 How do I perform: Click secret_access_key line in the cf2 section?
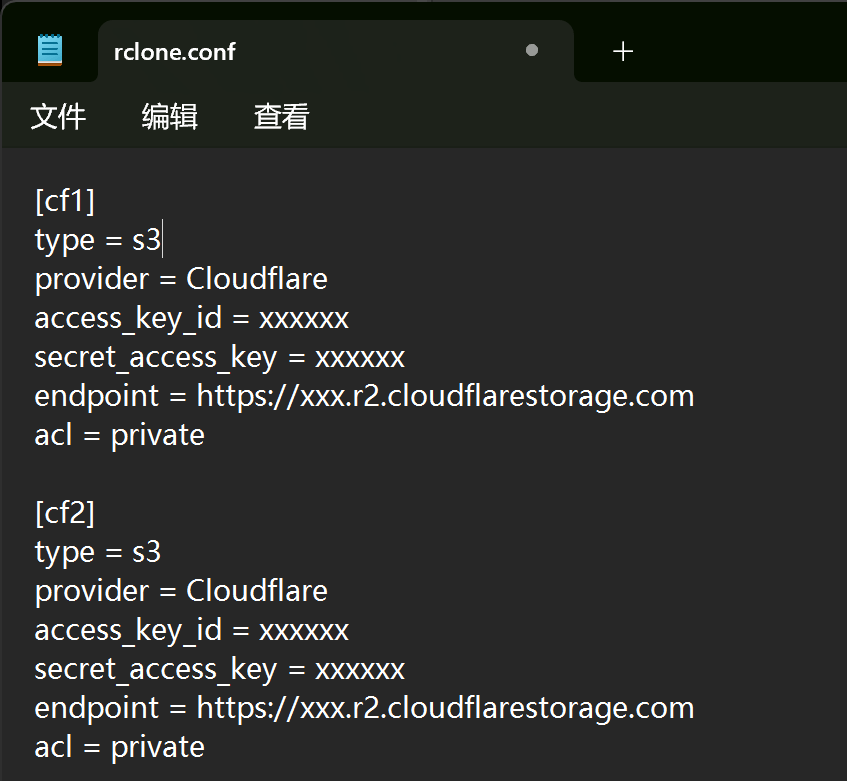point(219,669)
